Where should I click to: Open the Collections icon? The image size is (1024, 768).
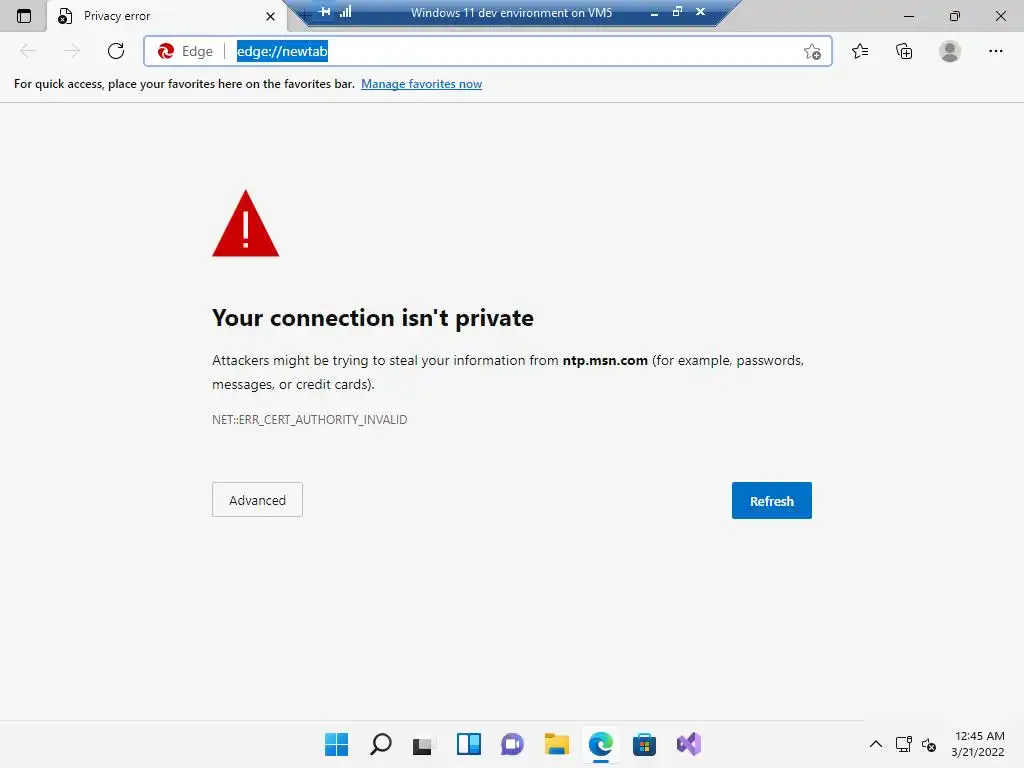point(904,51)
